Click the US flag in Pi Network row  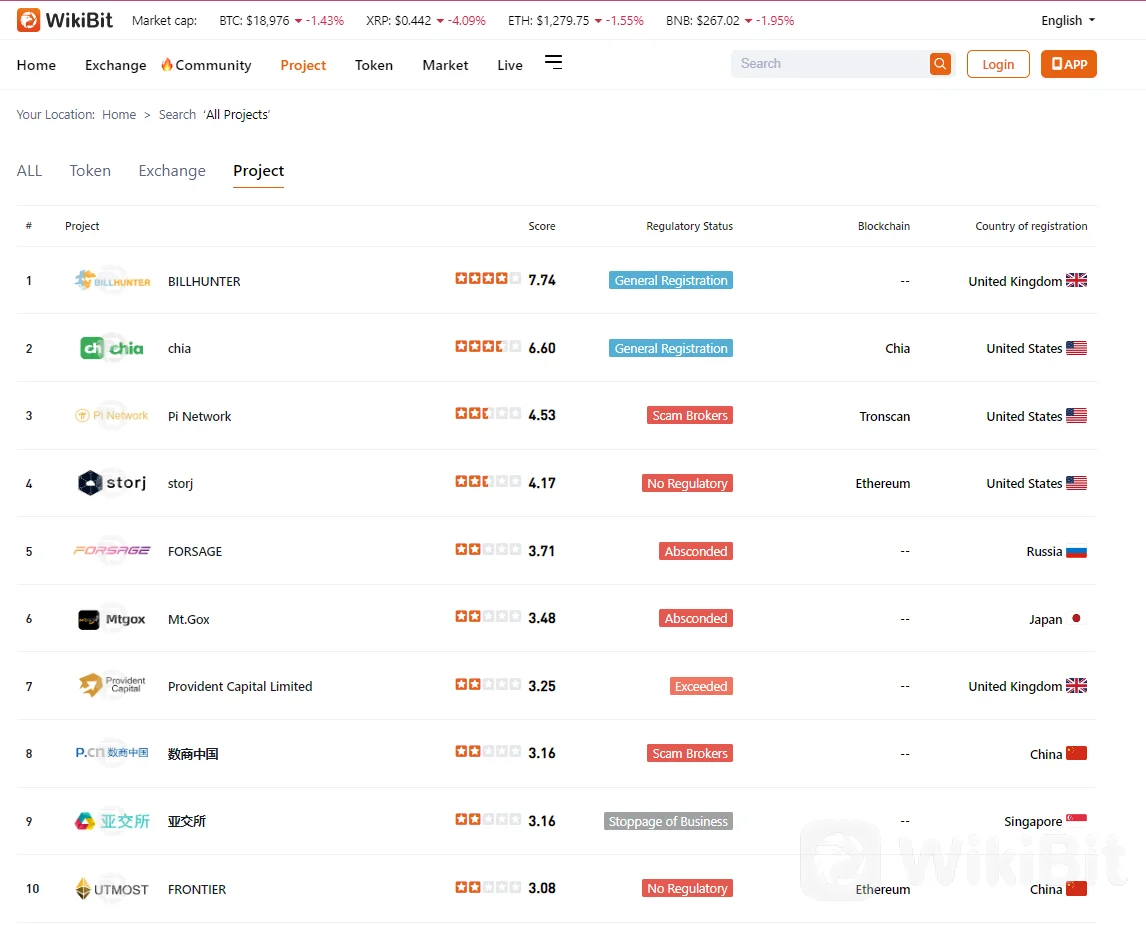tap(1076, 416)
